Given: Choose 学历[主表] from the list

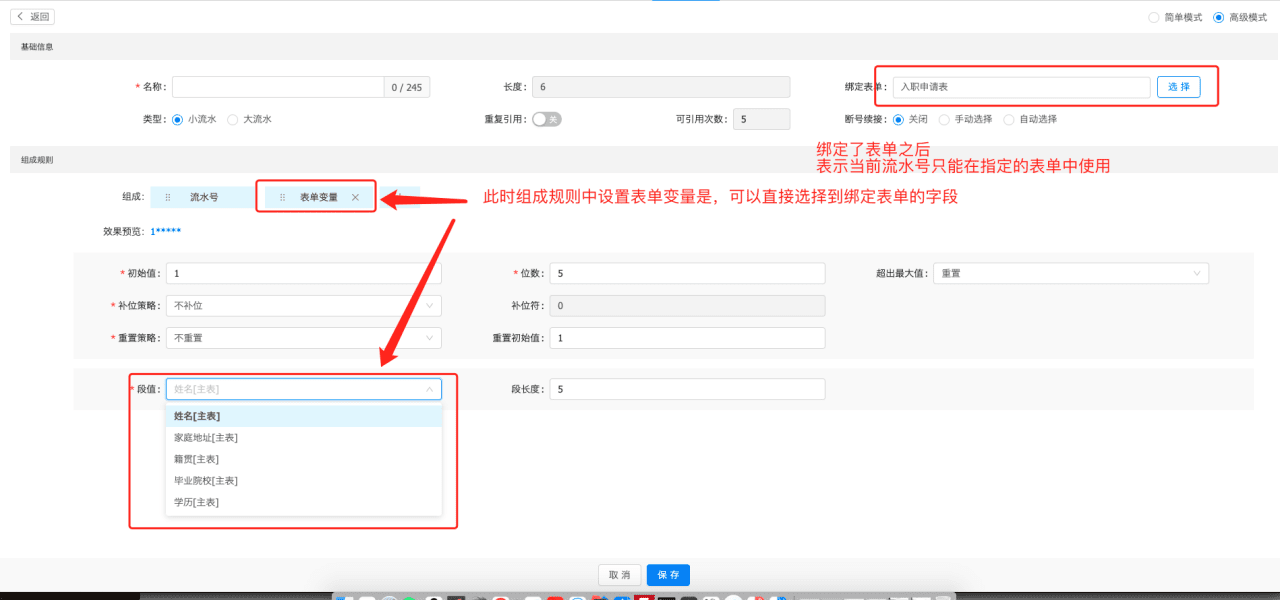Looking at the screenshot, I should click(304, 502).
